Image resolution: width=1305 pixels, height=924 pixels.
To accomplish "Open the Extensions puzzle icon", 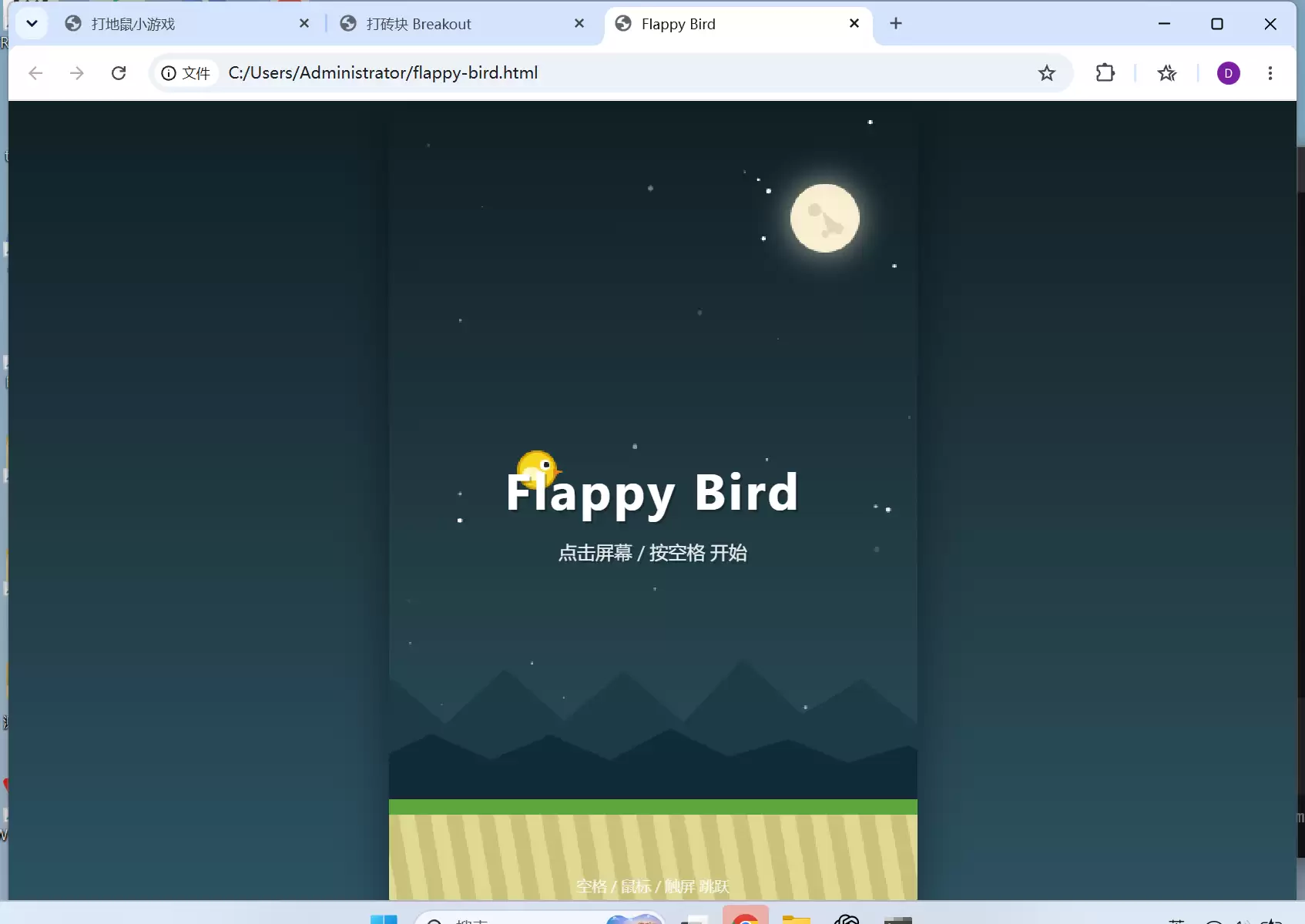I will point(1105,73).
